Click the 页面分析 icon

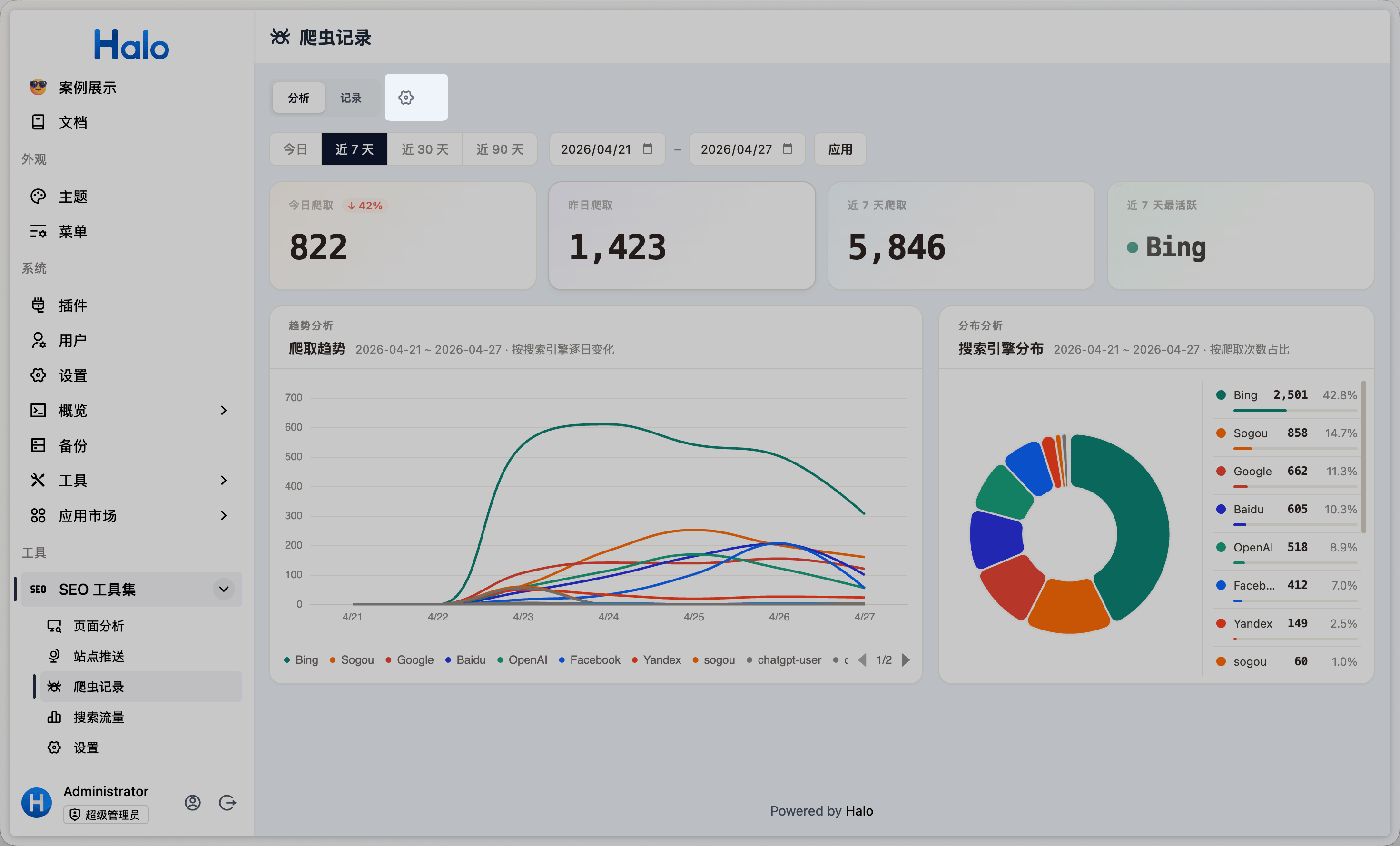pyautogui.click(x=54, y=626)
